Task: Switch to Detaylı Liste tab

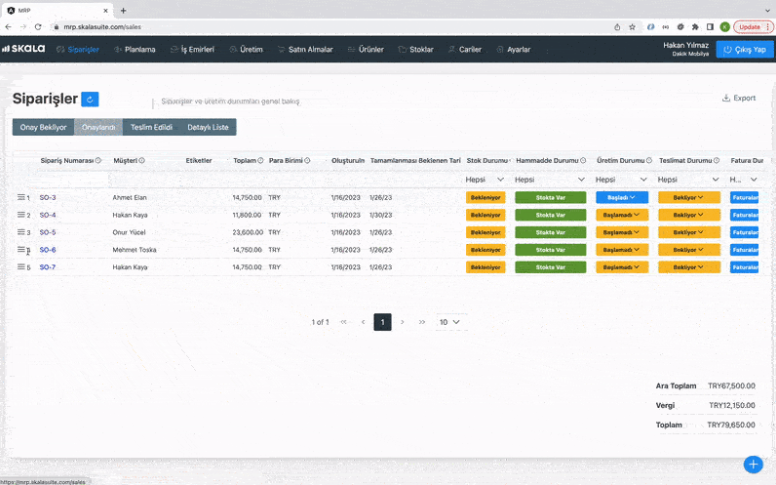Action: click(208, 127)
